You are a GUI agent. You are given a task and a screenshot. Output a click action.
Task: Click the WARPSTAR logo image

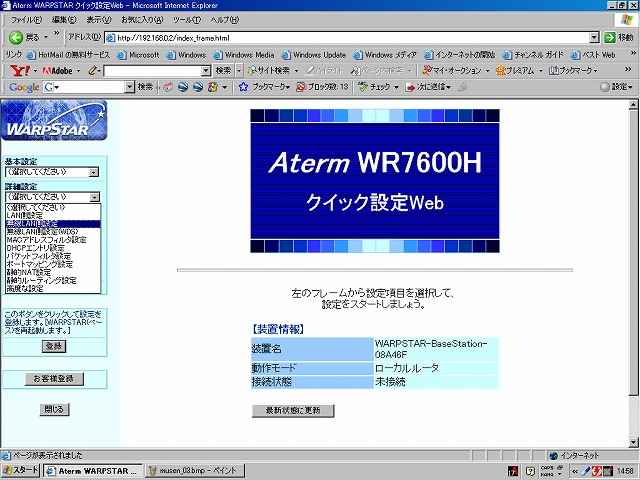pos(54,120)
